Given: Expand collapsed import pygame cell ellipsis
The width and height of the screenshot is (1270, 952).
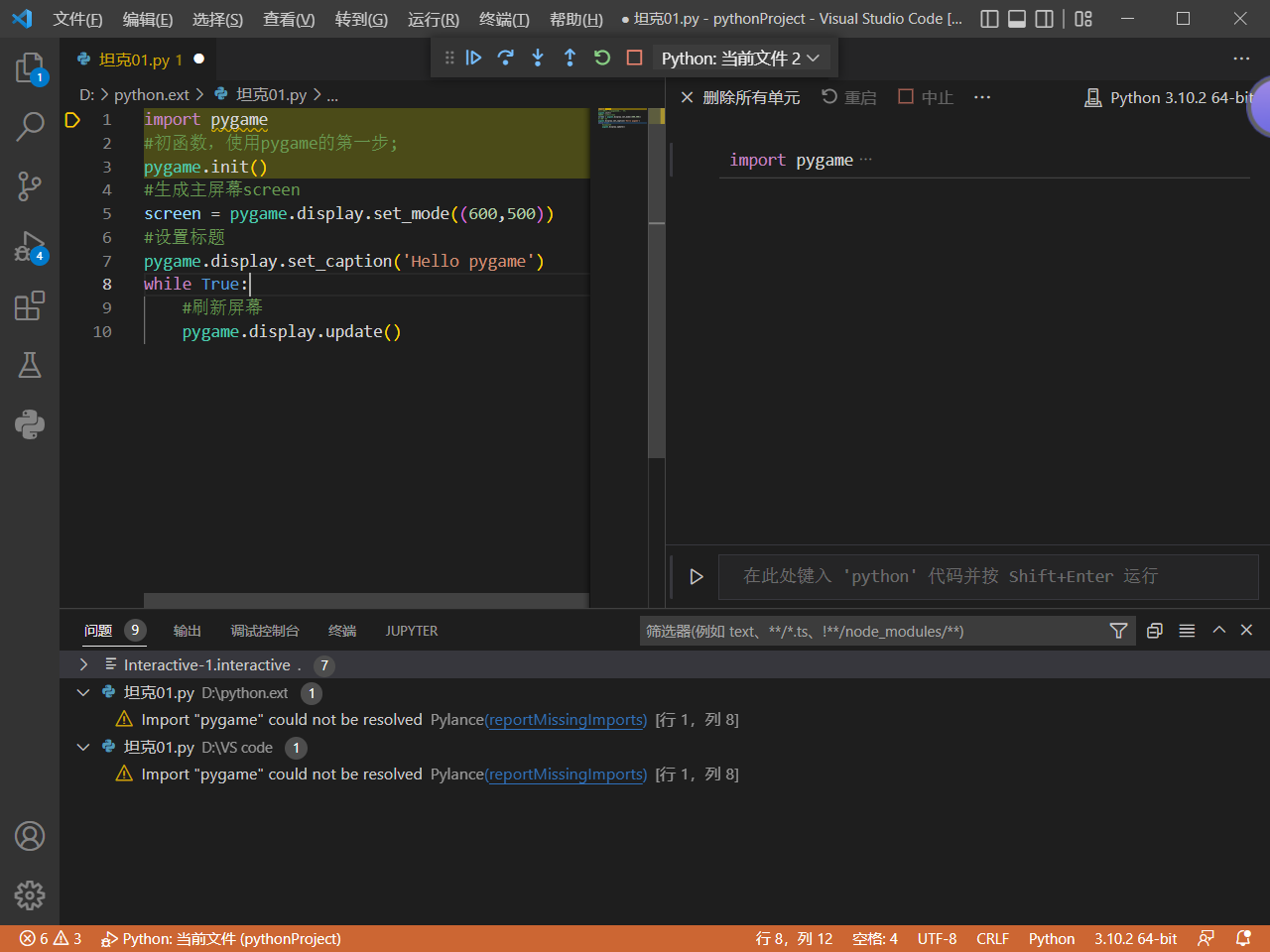Looking at the screenshot, I should click(x=866, y=160).
